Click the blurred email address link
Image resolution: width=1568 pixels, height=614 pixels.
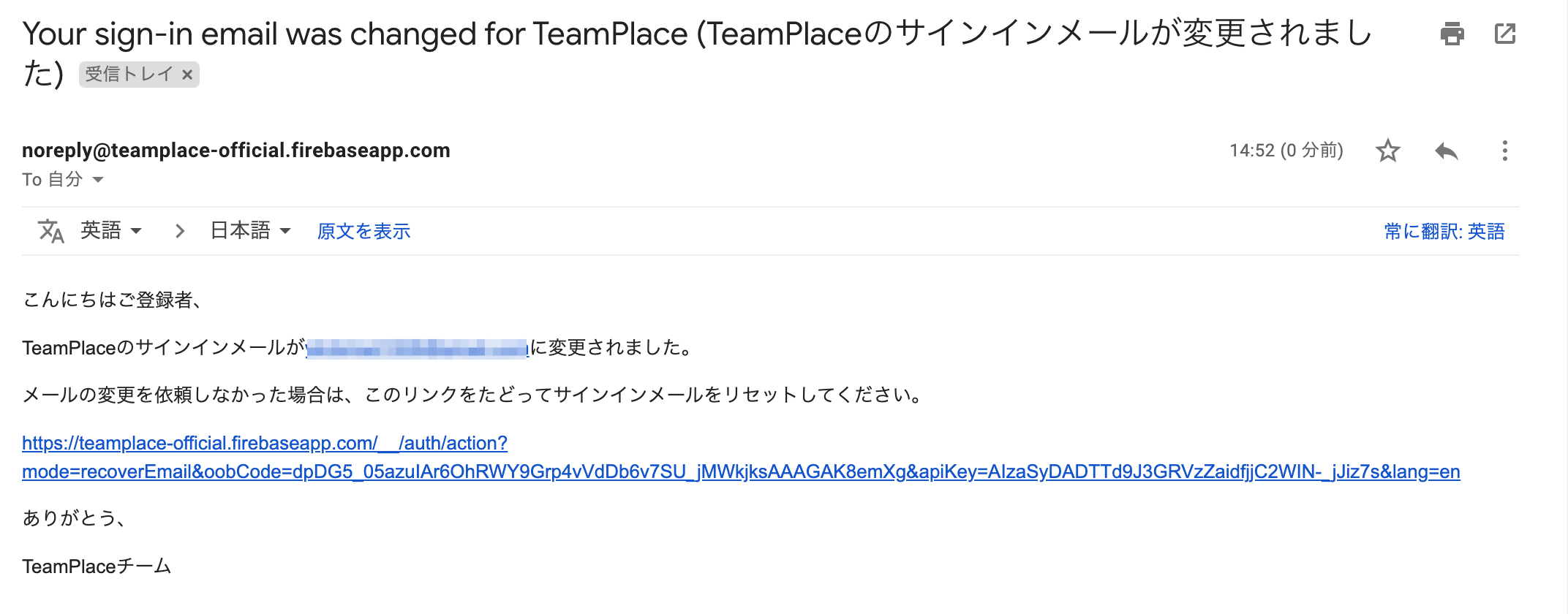coord(417,349)
